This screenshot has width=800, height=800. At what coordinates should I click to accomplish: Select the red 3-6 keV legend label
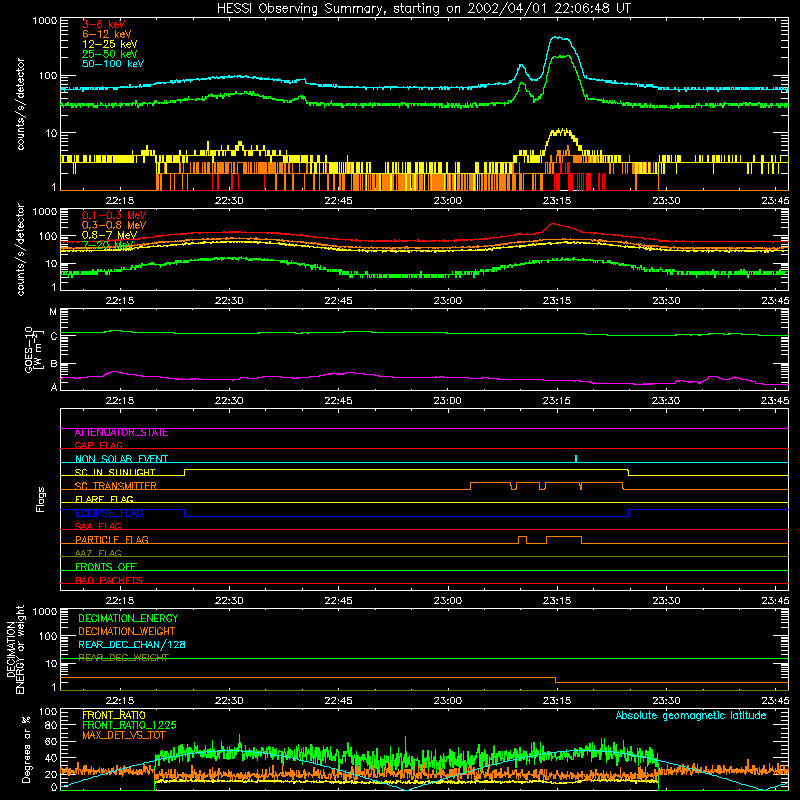coord(103,24)
